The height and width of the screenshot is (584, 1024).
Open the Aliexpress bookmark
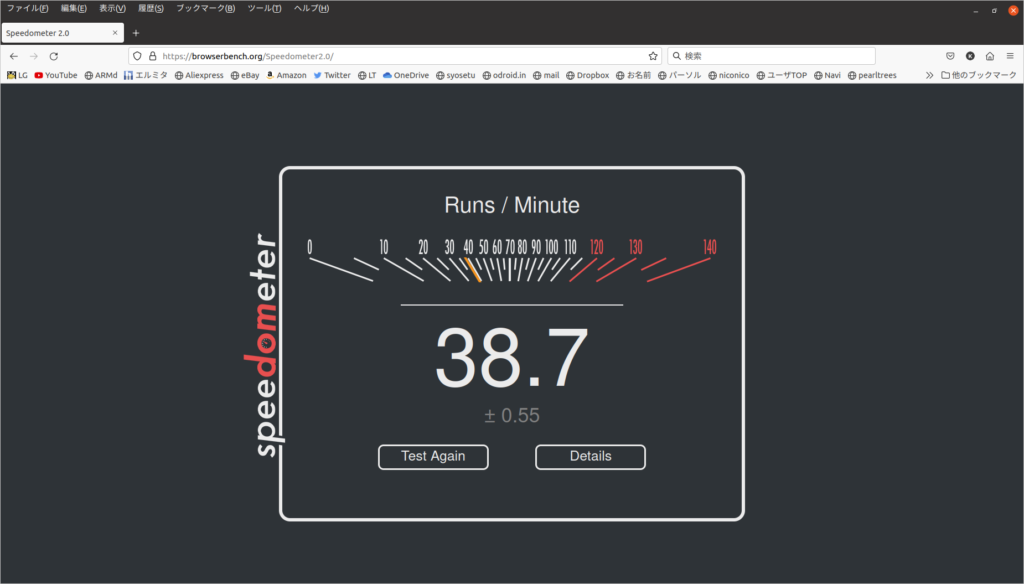click(199, 75)
